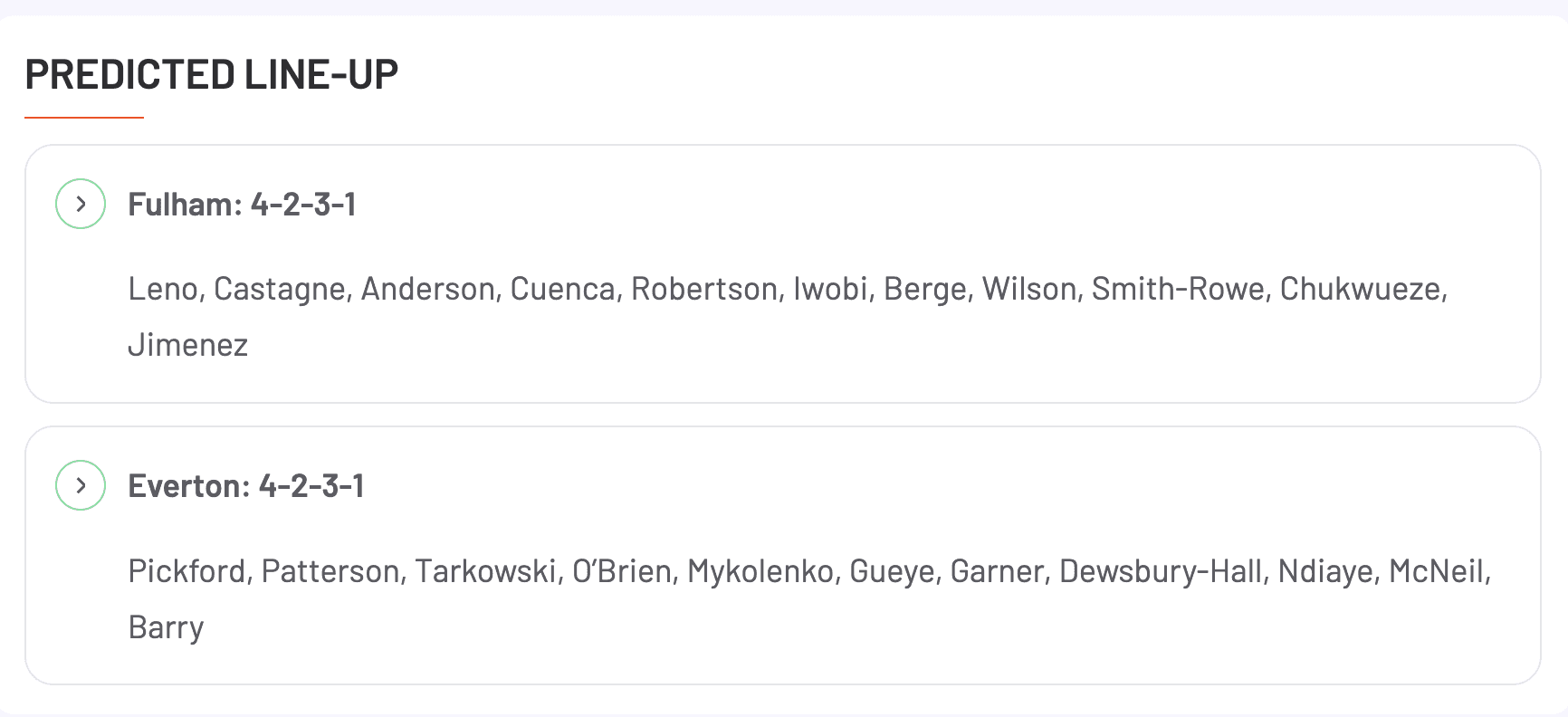Select Barry at the end of Everton's line-up

point(166,626)
